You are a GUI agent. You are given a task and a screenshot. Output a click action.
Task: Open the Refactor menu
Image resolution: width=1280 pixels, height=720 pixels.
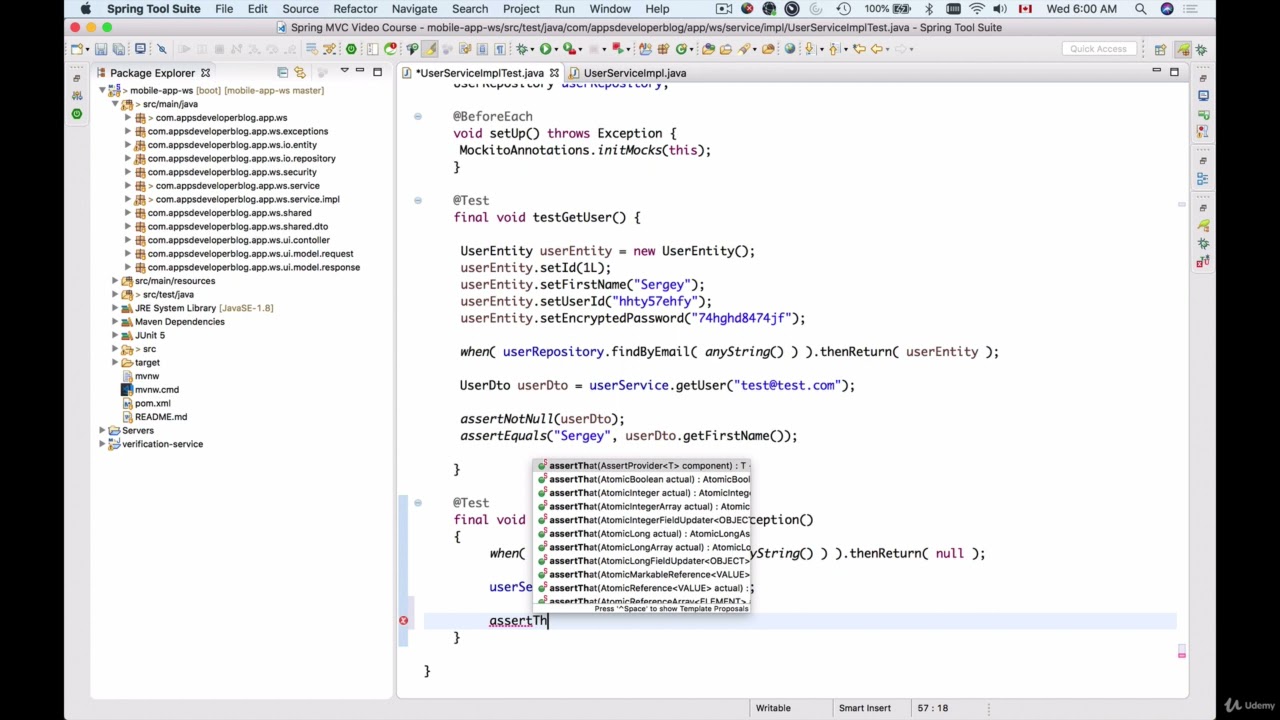(355, 9)
